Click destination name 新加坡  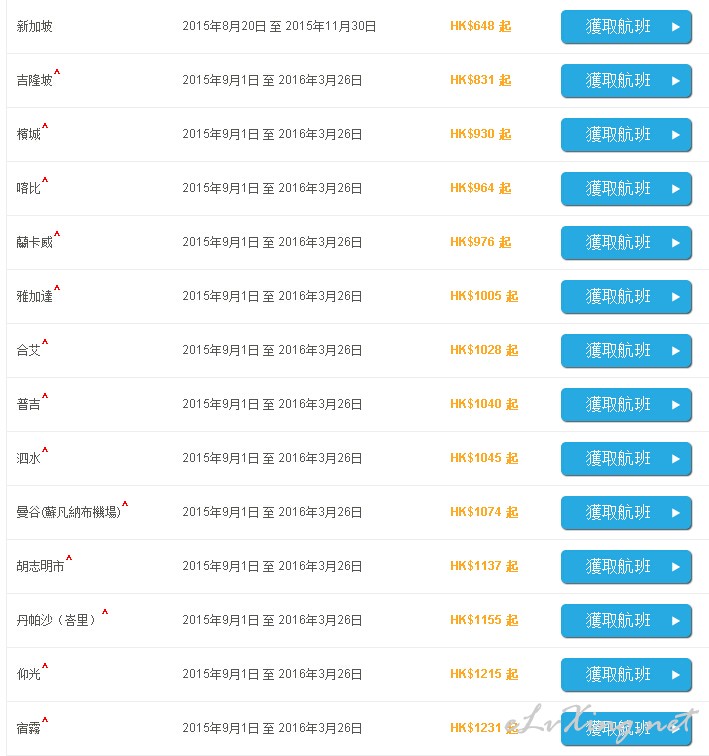[34, 26]
